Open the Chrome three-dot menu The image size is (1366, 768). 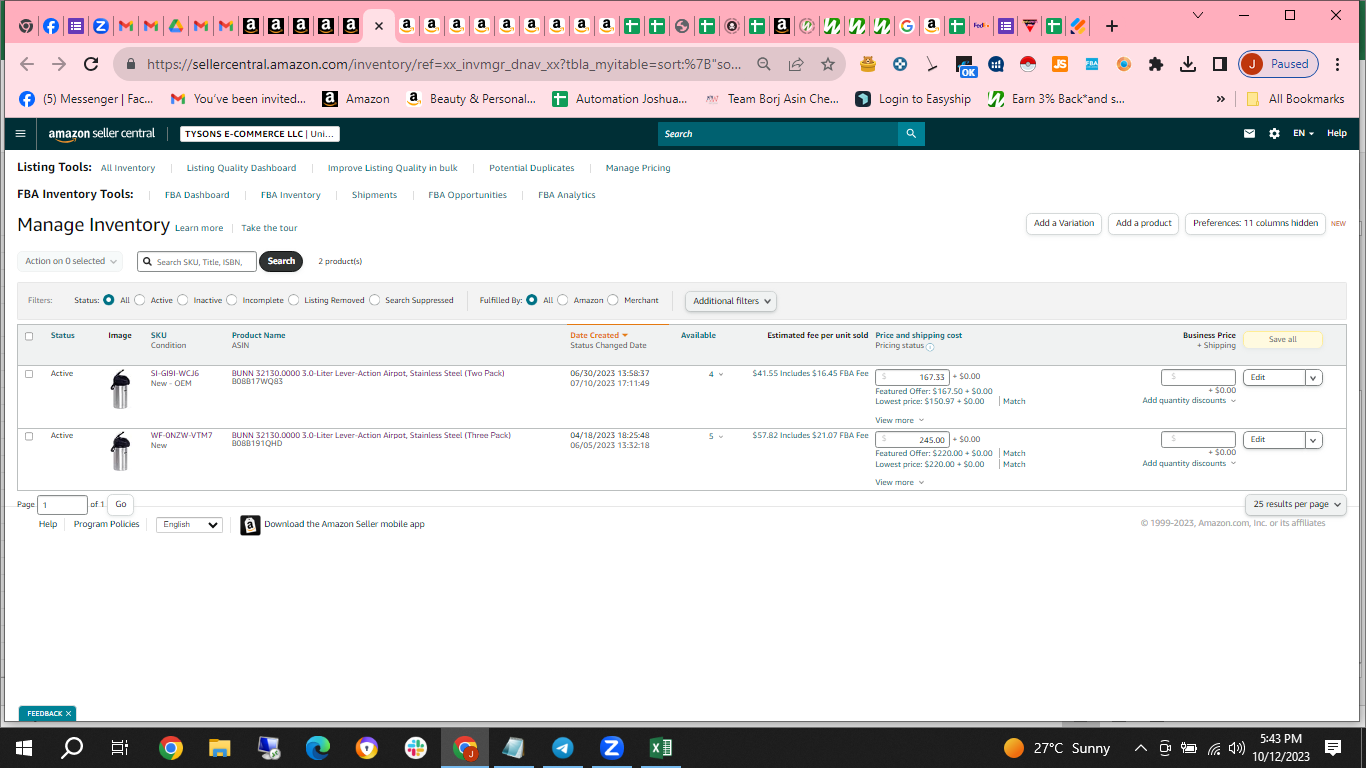pyautogui.click(x=1339, y=64)
